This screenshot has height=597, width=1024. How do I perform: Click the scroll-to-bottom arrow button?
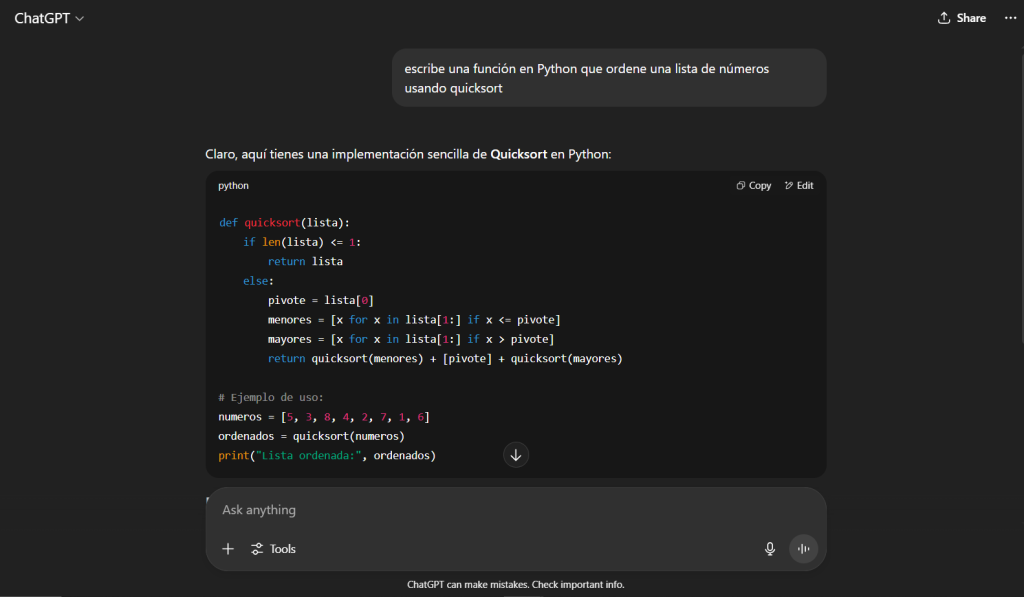point(516,455)
